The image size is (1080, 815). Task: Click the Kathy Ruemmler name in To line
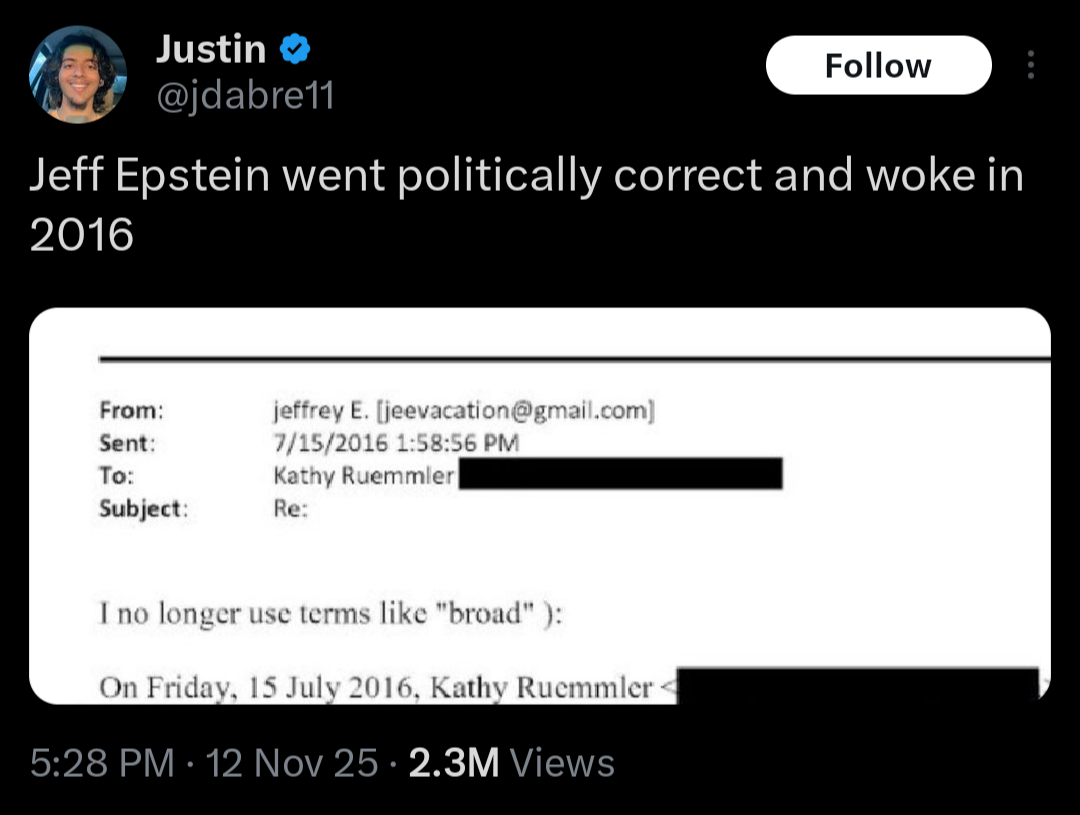point(364,476)
